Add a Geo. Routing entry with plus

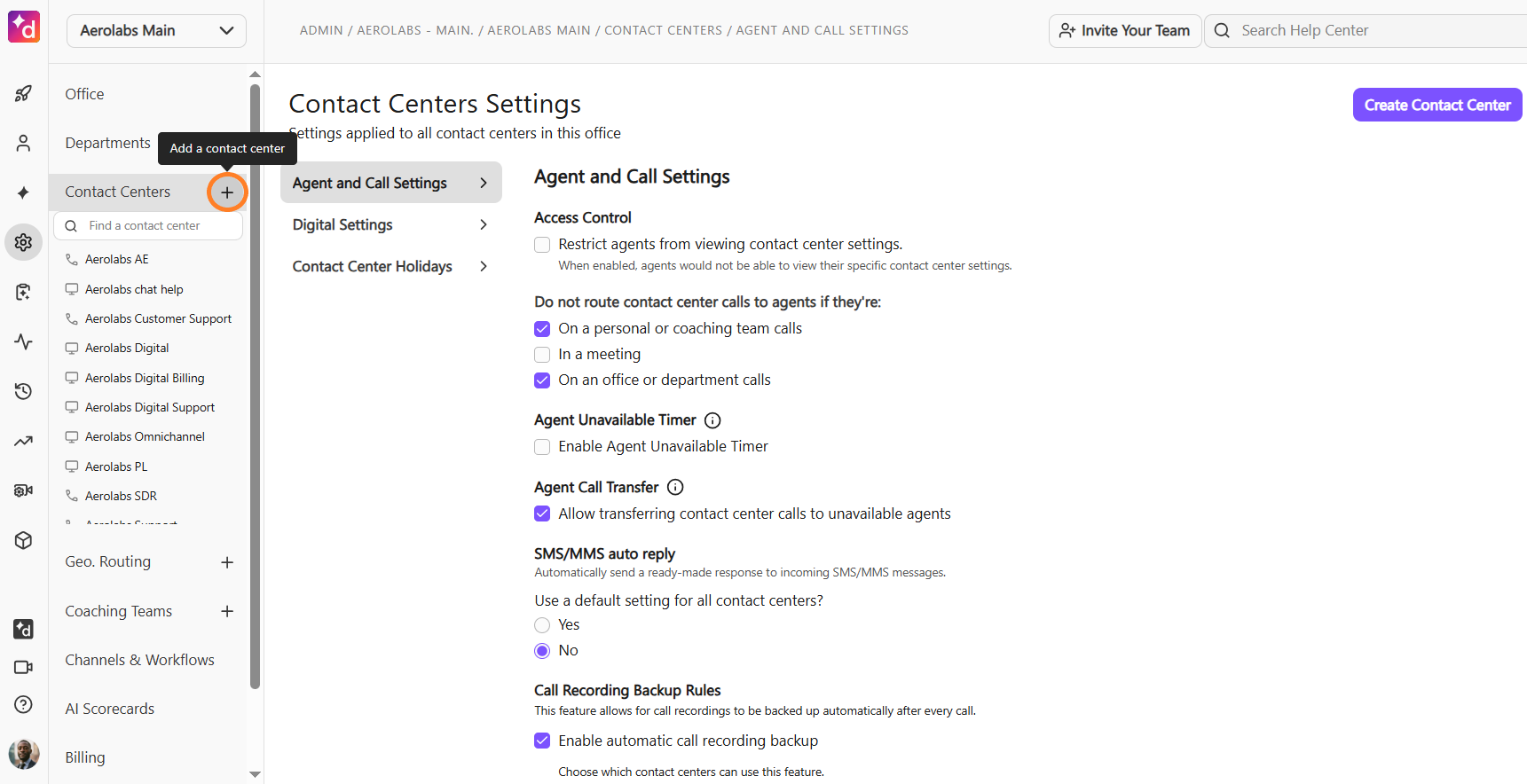pyautogui.click(x=227, y=562)
